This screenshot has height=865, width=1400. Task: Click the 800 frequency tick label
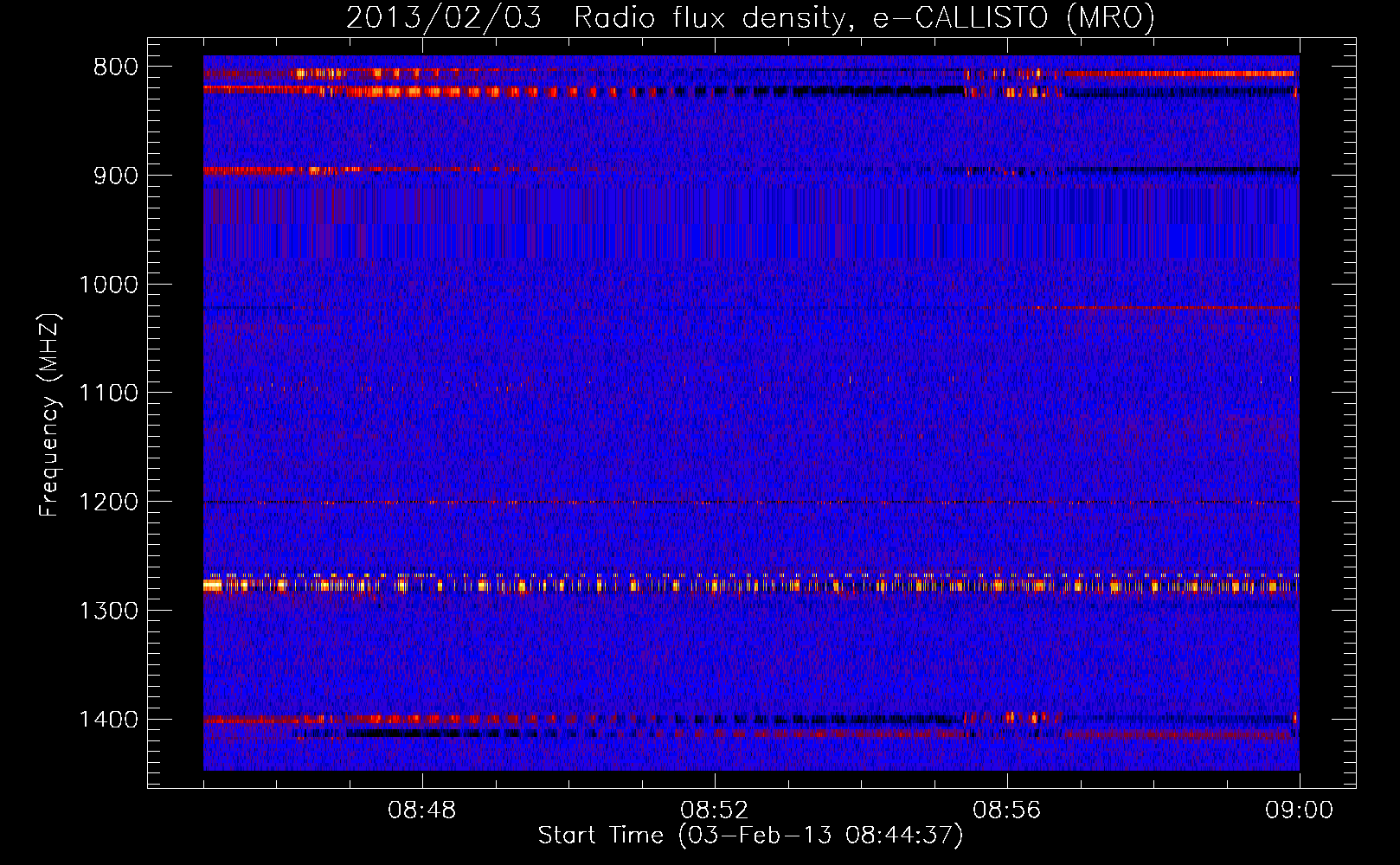116,67
